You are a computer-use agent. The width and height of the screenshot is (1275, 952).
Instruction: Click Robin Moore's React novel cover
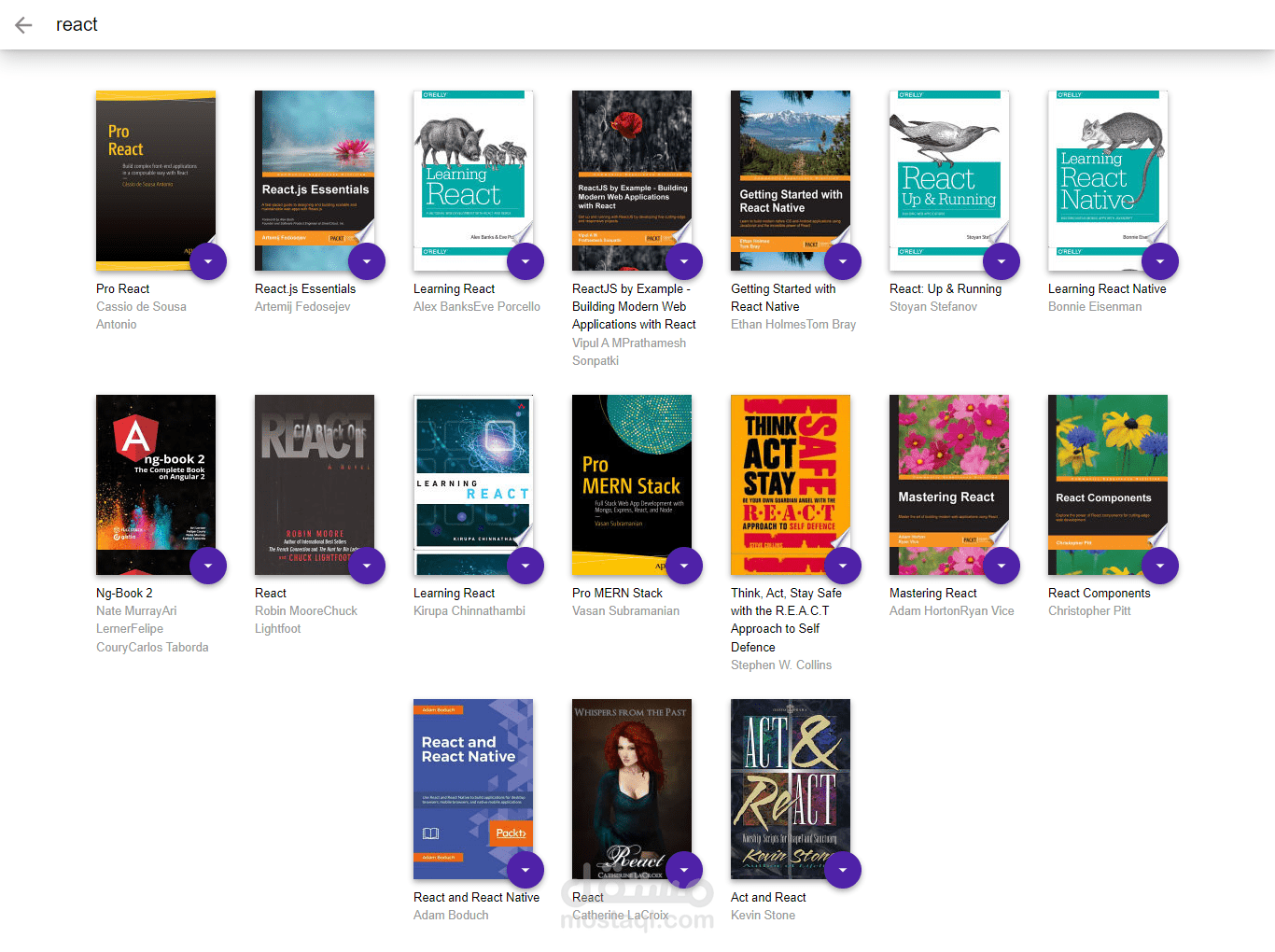pos(315,484)
